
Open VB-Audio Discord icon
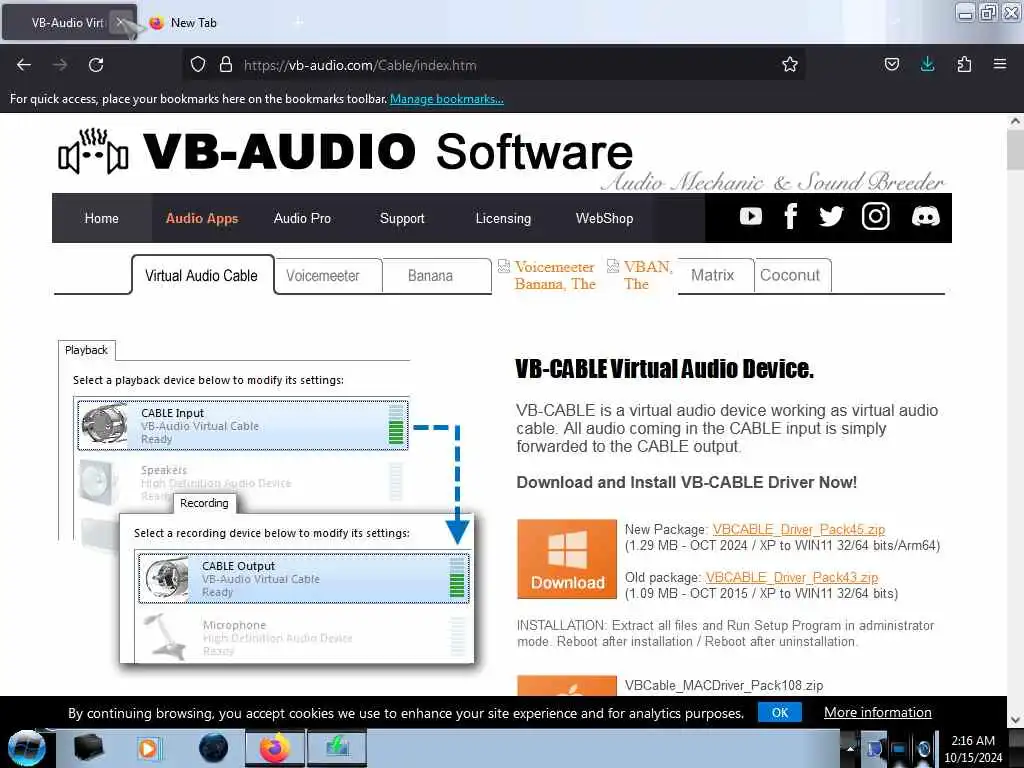coord(925,216)
